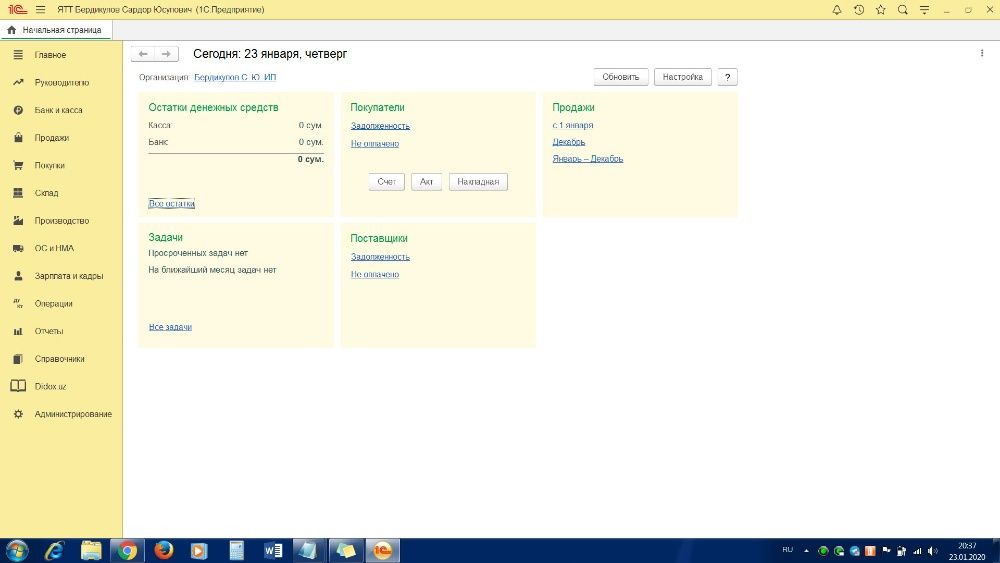
Task: Open Firefox from taskbar
Action: coord(164,550)
